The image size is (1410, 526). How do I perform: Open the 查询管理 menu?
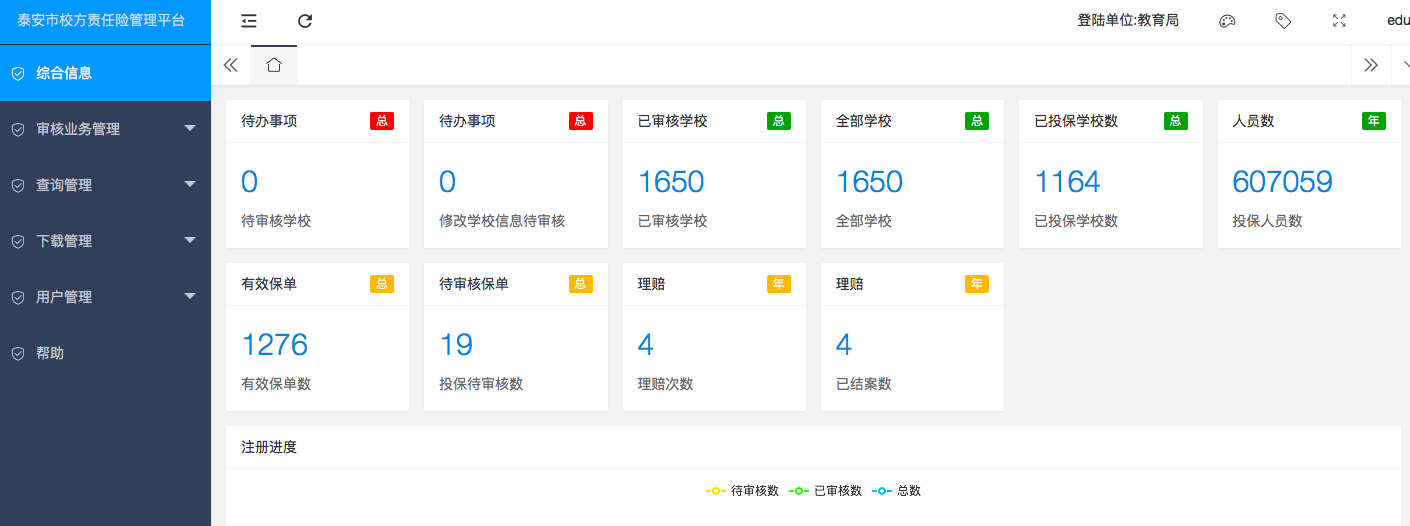pos(105,185)
